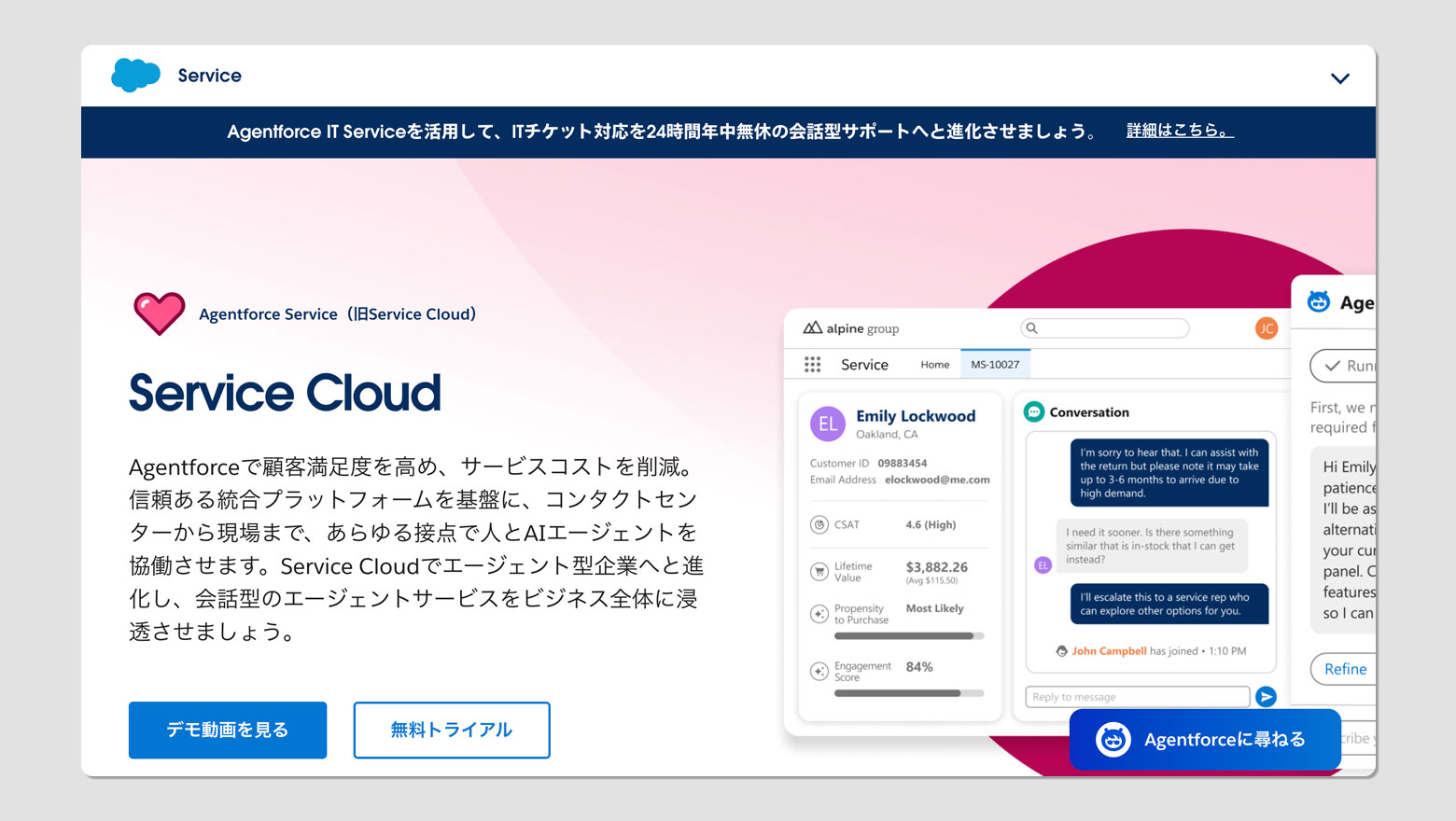Screen dimensions: 1456x821
Task: Click the small EL avatar beside customer message
Action: [x=1043, y=564]
